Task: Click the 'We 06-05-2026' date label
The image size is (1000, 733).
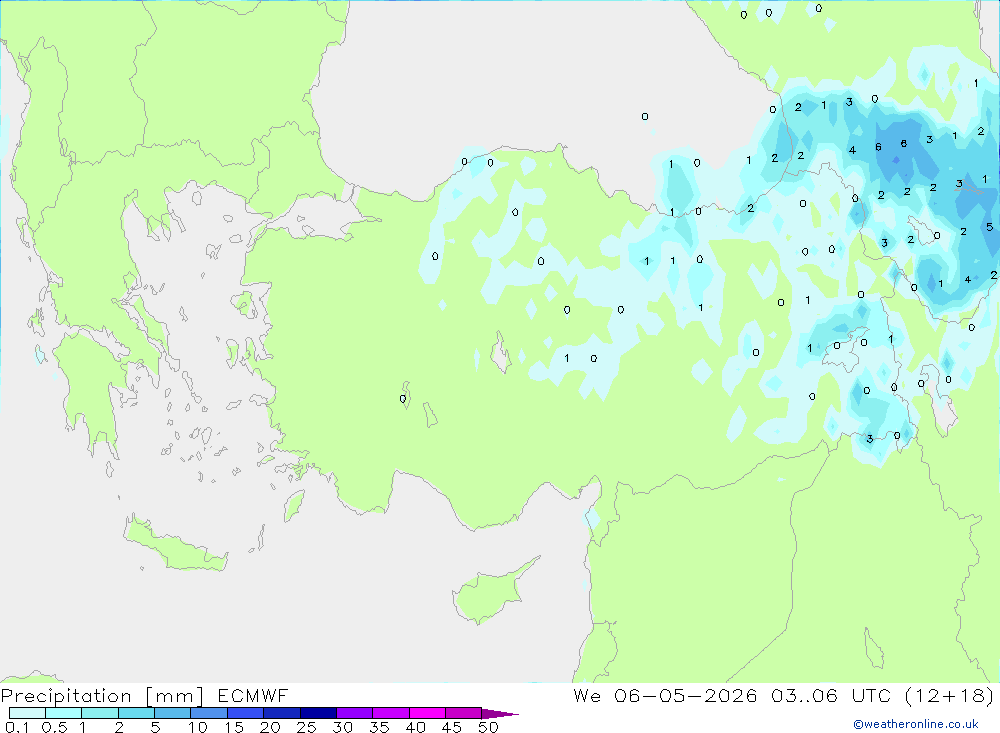Action: [665, 696]
